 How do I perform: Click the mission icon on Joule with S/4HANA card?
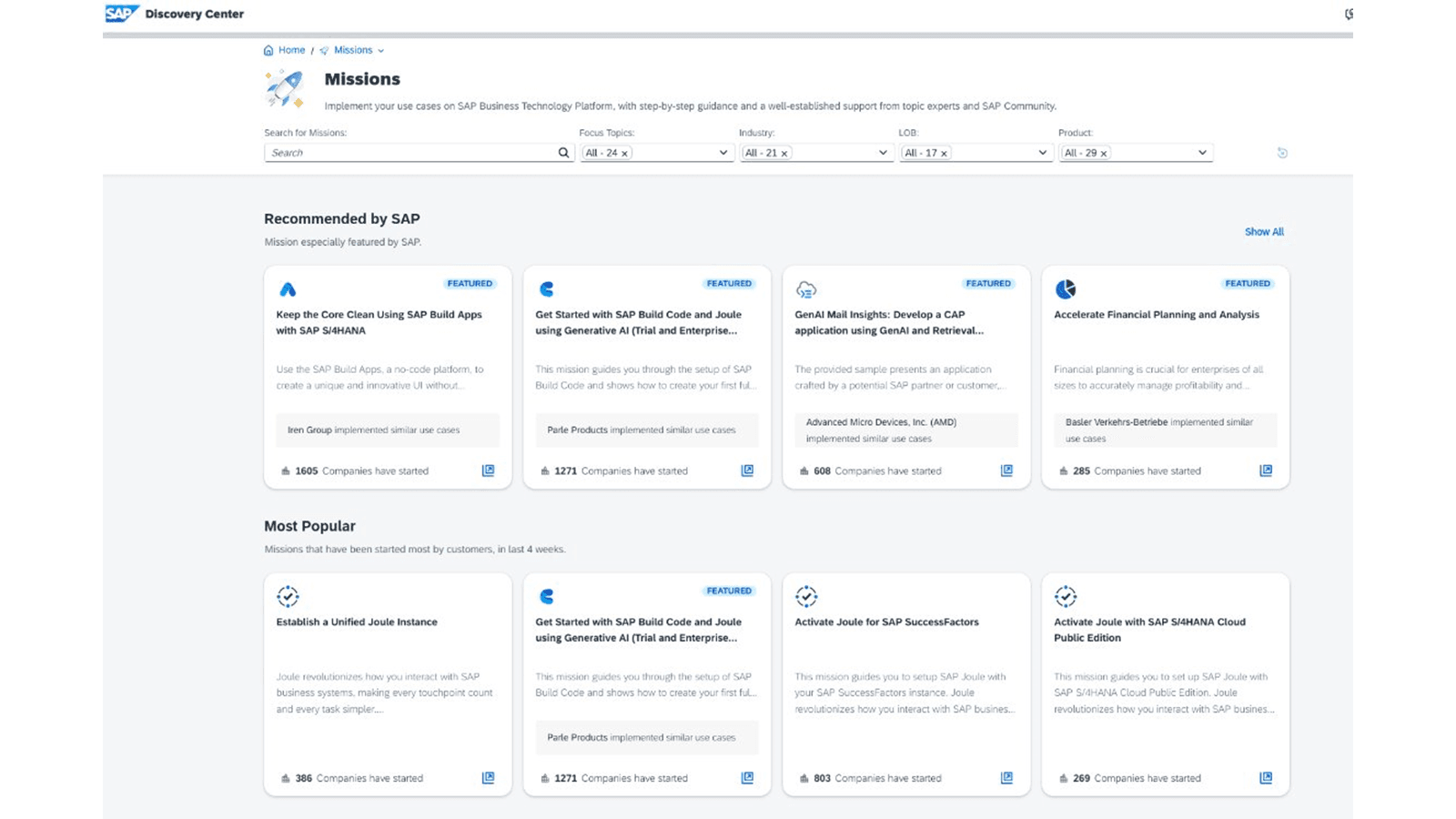click(x=1066, y=597)
